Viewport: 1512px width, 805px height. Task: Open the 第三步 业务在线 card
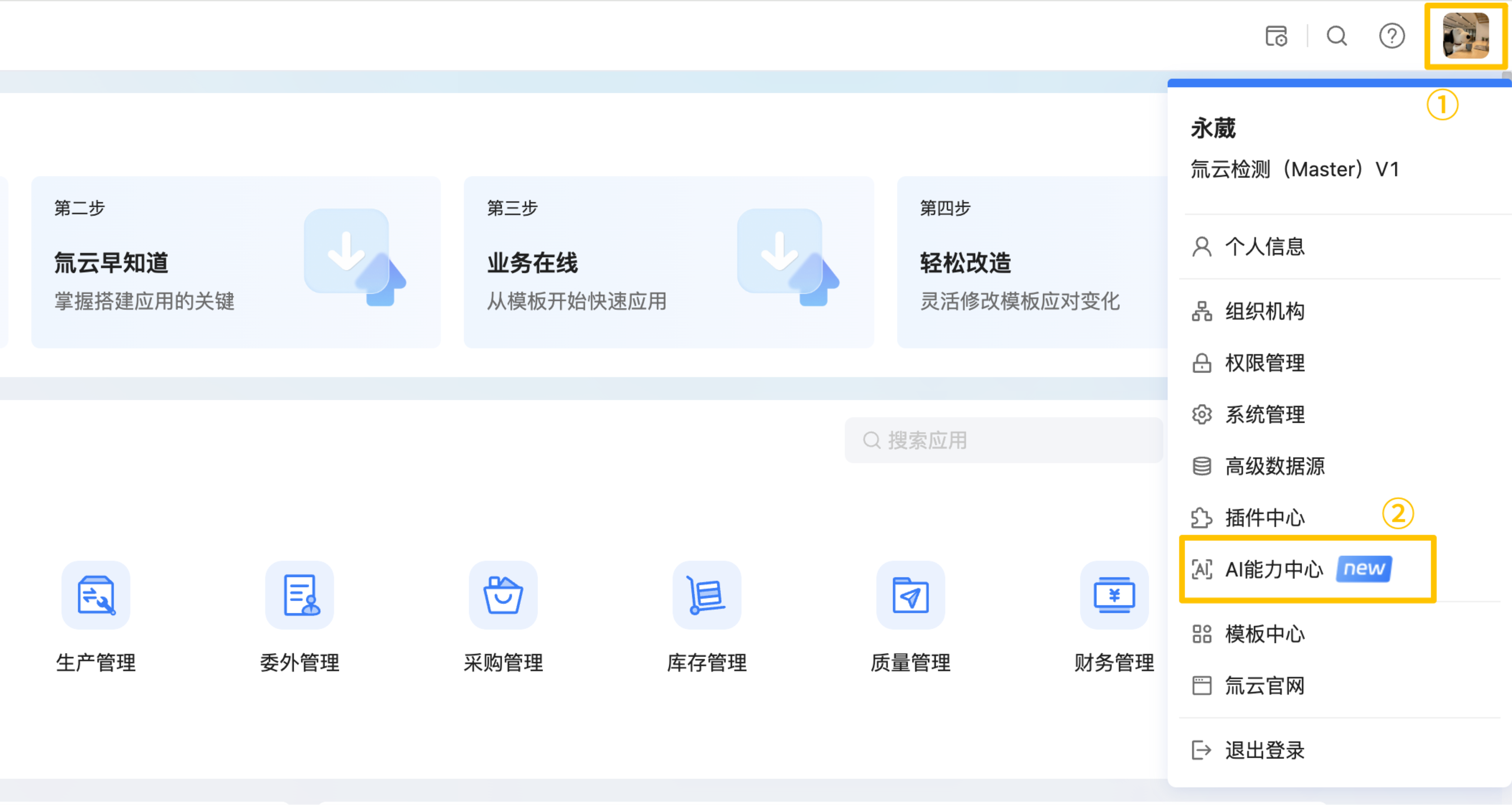[x=668, y=262]
